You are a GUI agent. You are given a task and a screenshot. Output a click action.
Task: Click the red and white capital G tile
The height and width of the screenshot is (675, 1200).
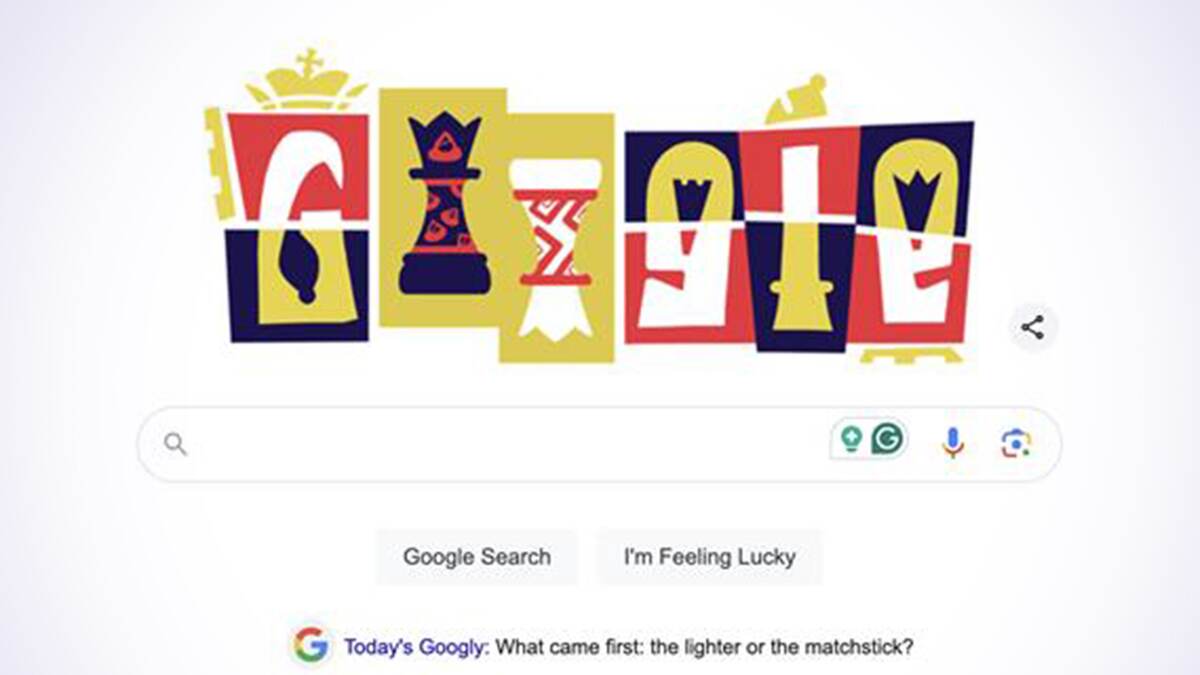[x=298, y=228]
